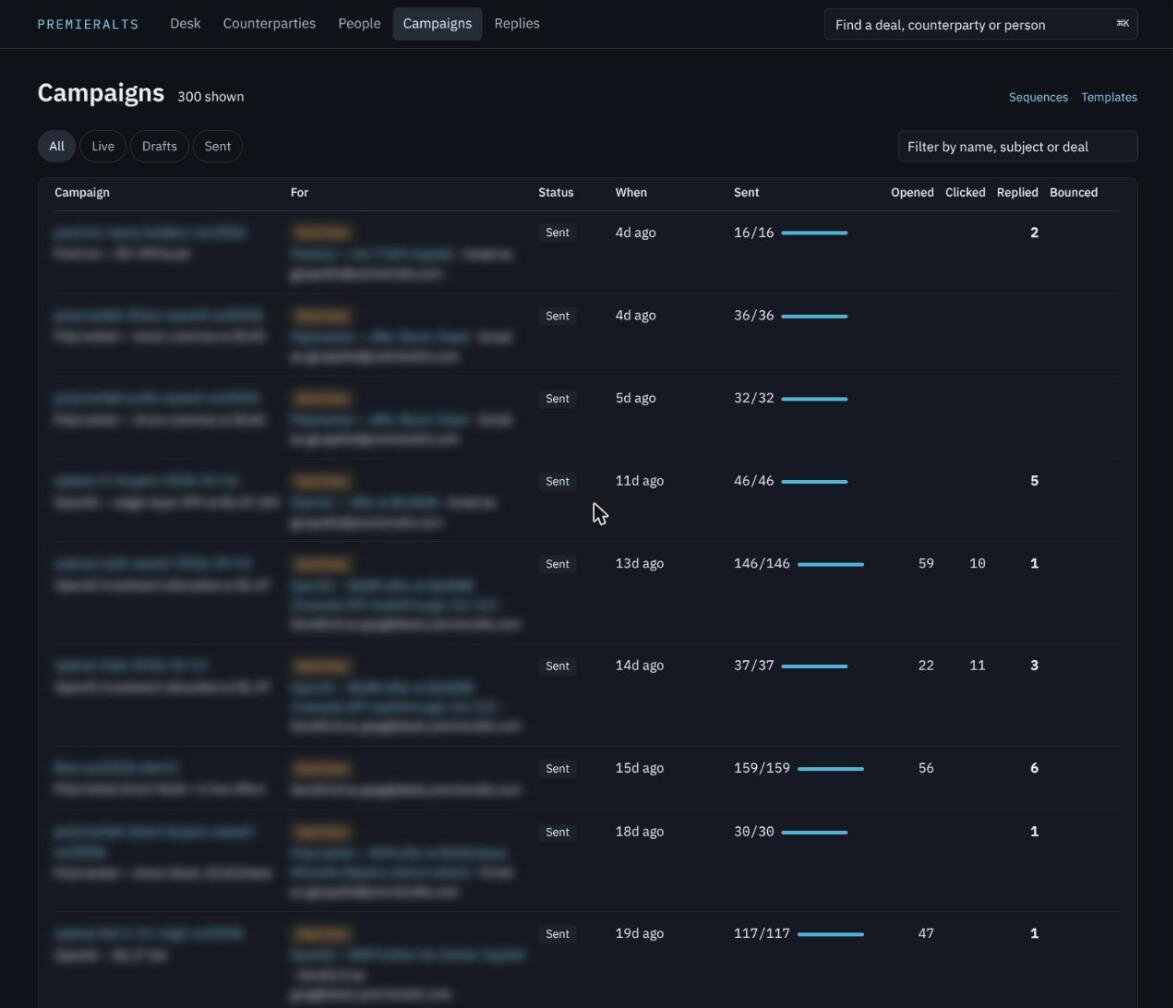This screenshot has height=1008, width=1173.
Task: Open the Sequences link
Action: tap(1038, 97)
